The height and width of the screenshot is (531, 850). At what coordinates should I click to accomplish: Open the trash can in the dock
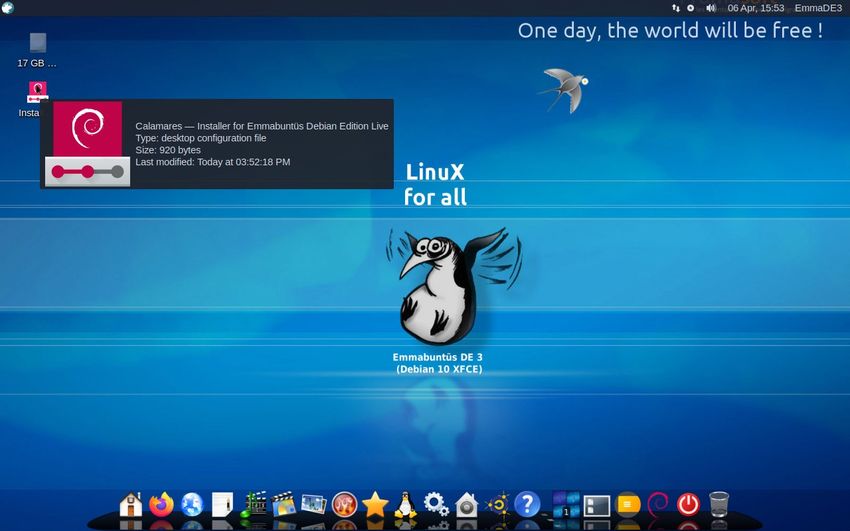click(x=719, y=504)
